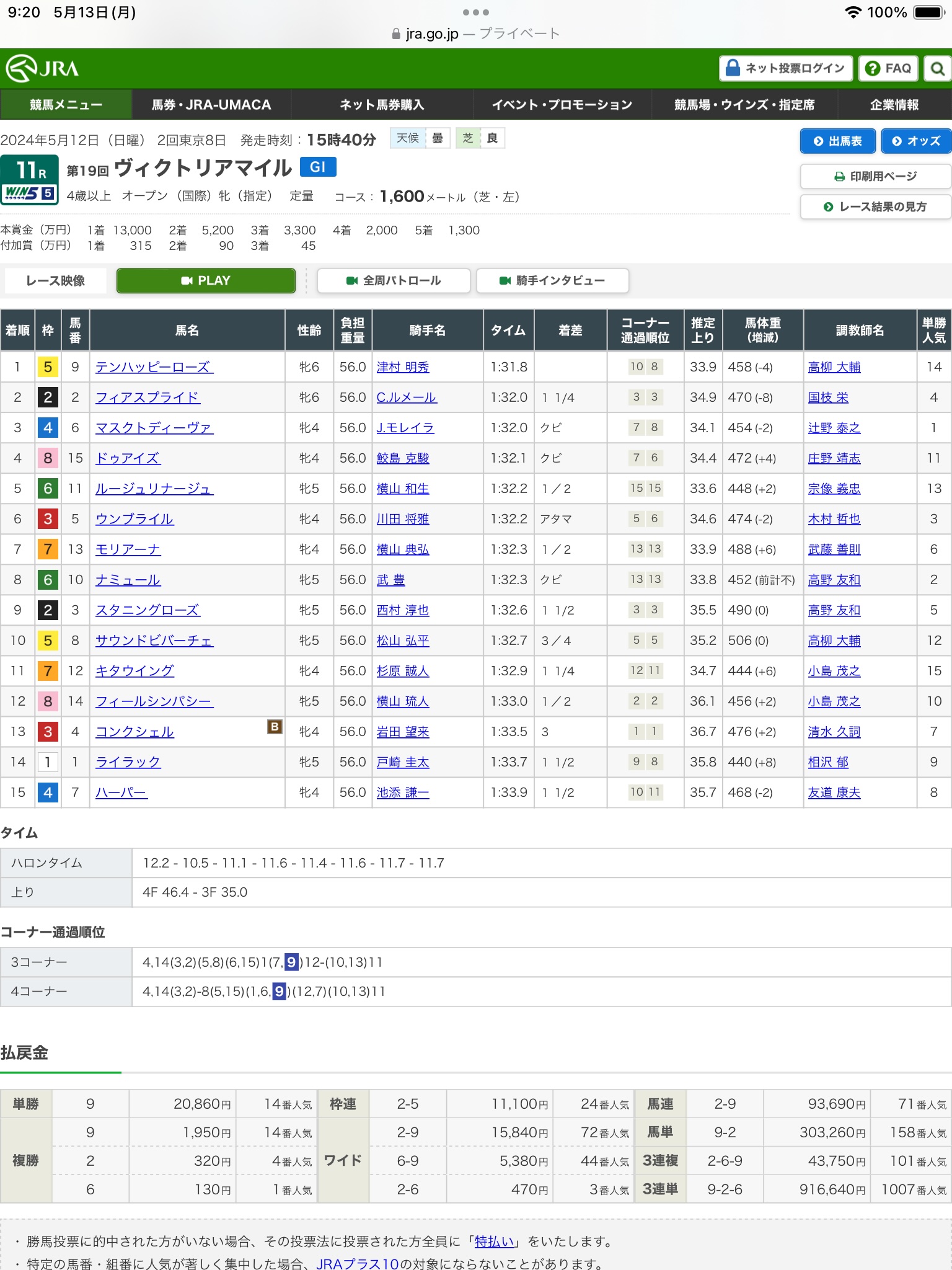
Task: Open jockey C.ルメール link
Action: click(x=407, y=397)
